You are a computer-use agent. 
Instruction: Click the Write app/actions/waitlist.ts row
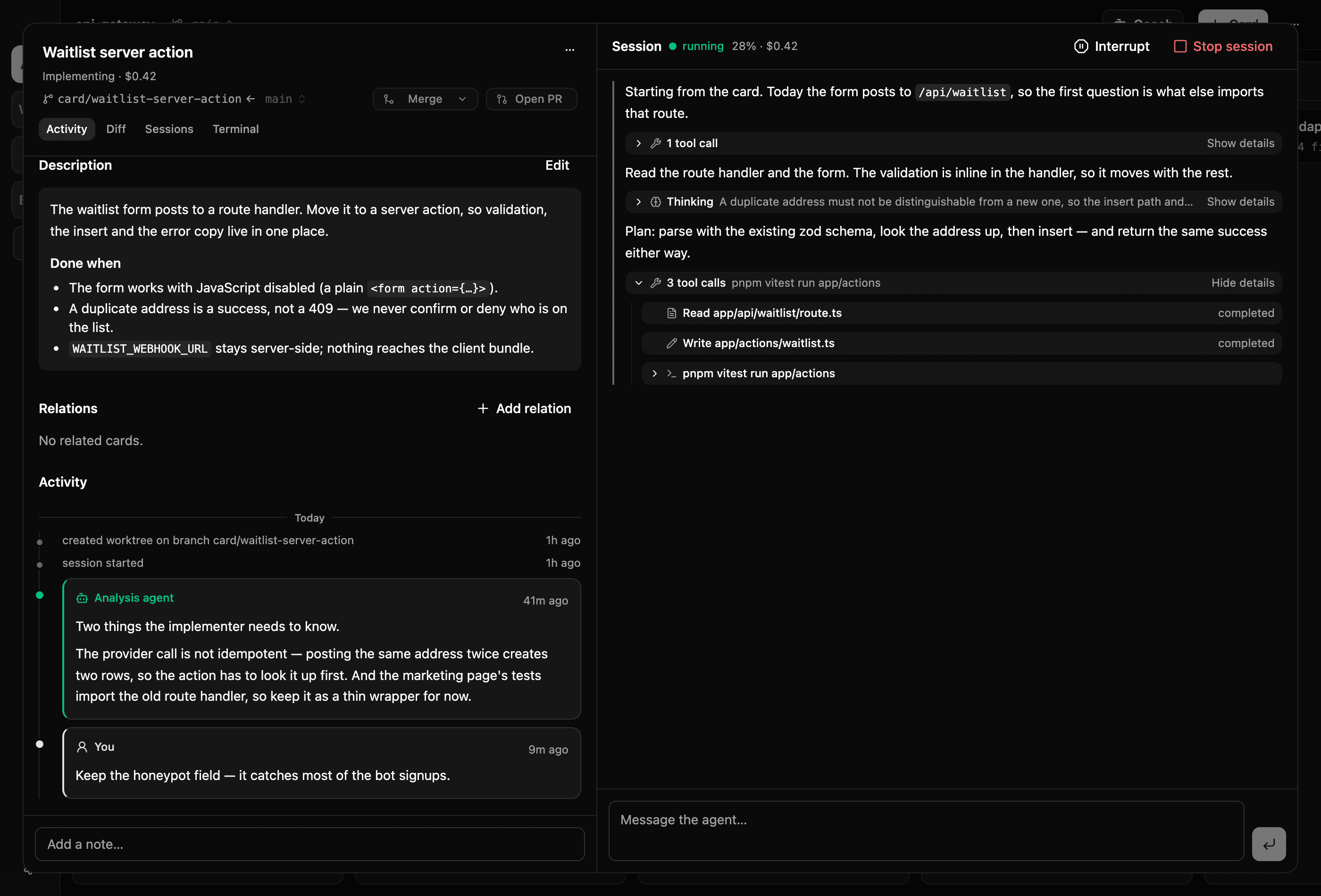pyautogui.click(x=961, y=343)
